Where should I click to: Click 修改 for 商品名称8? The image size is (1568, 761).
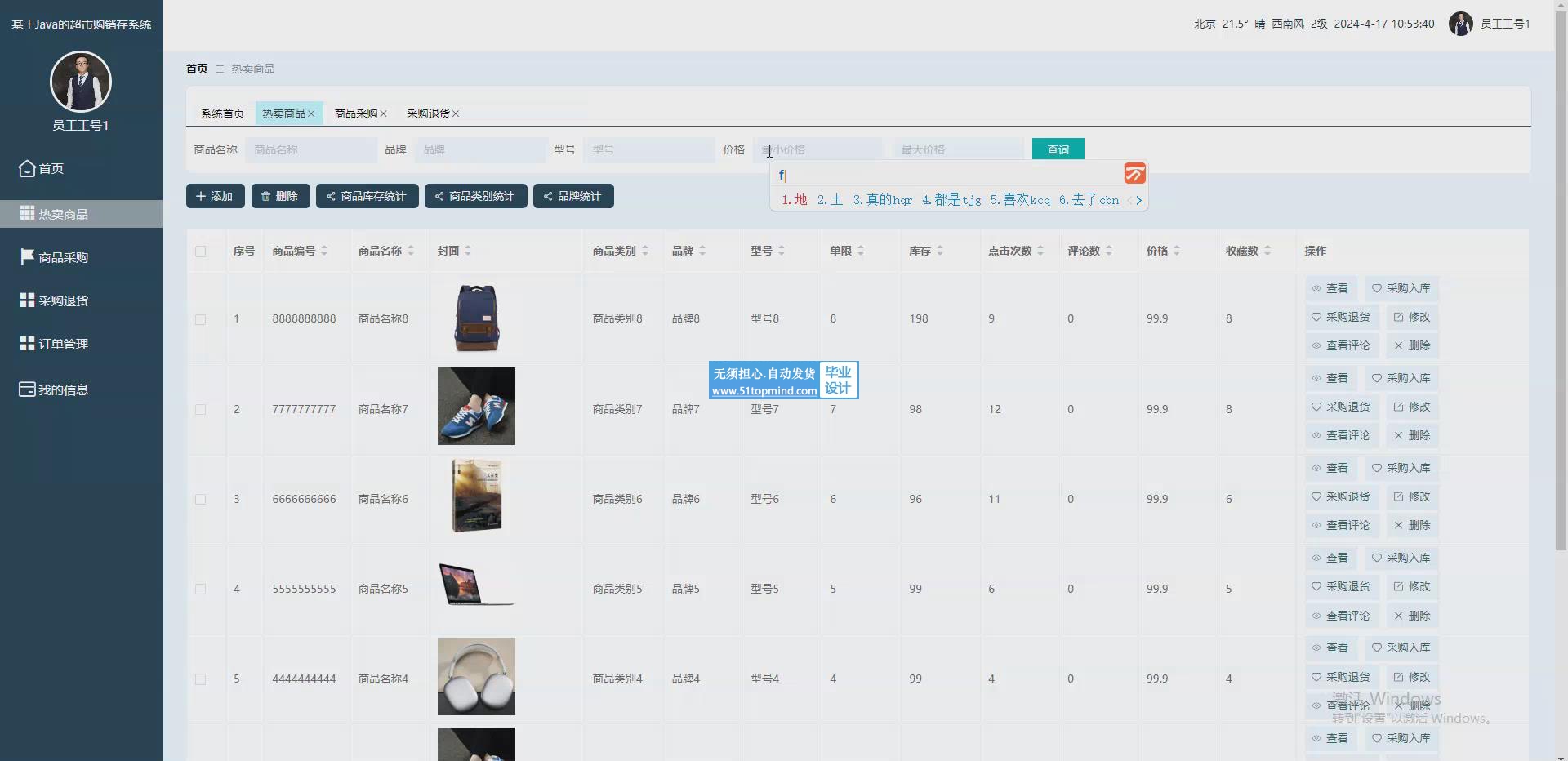[1412, 317]
